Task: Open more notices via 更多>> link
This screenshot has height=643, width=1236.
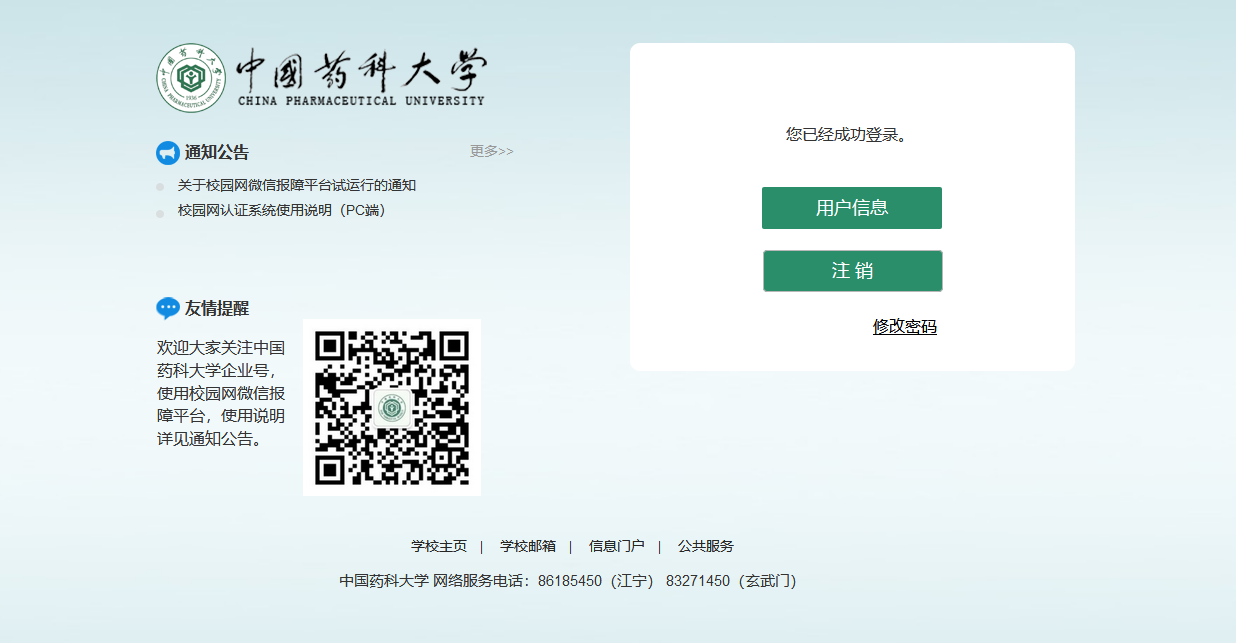Action: click(491, 151)
